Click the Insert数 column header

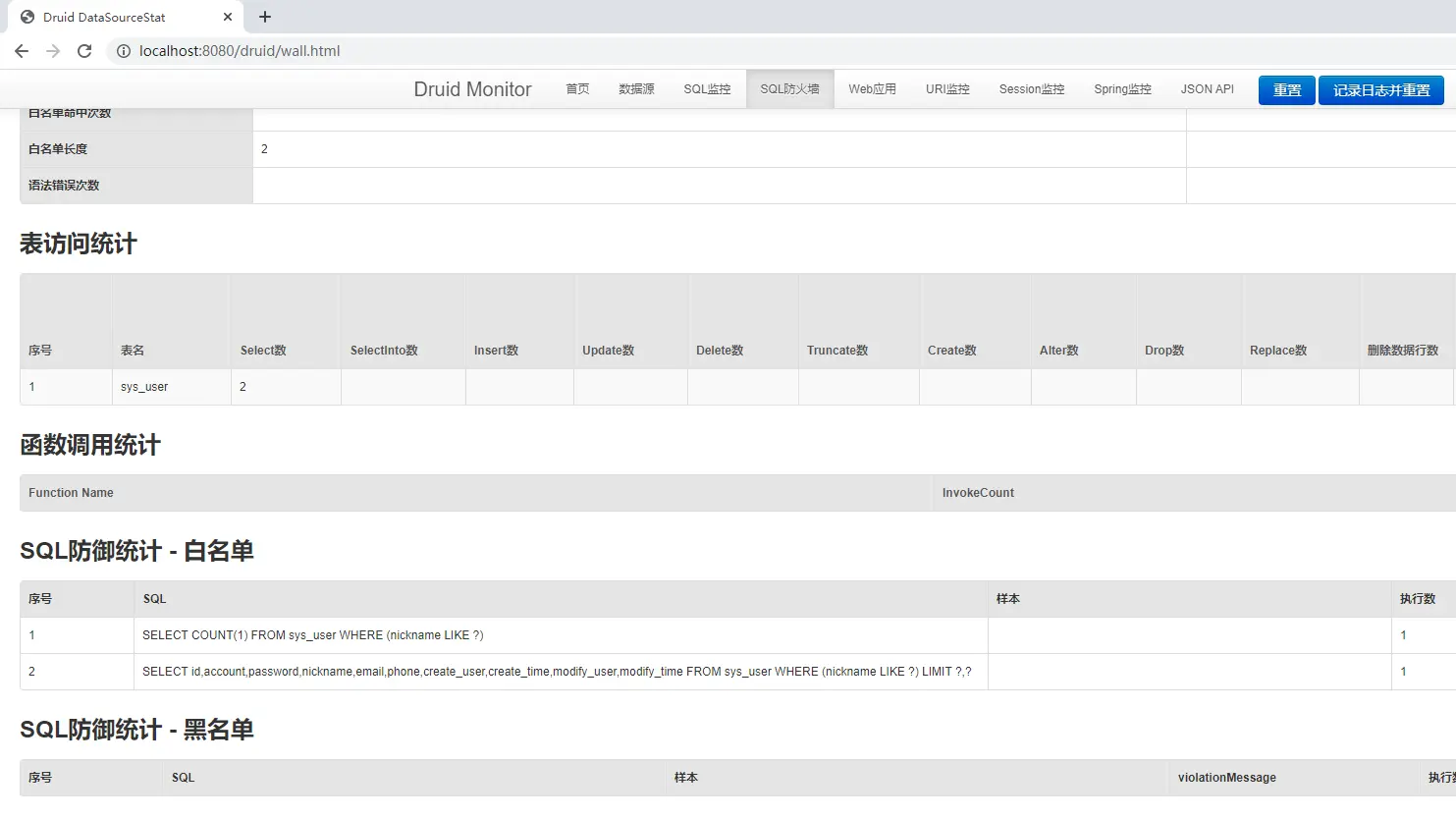point(496,351)
